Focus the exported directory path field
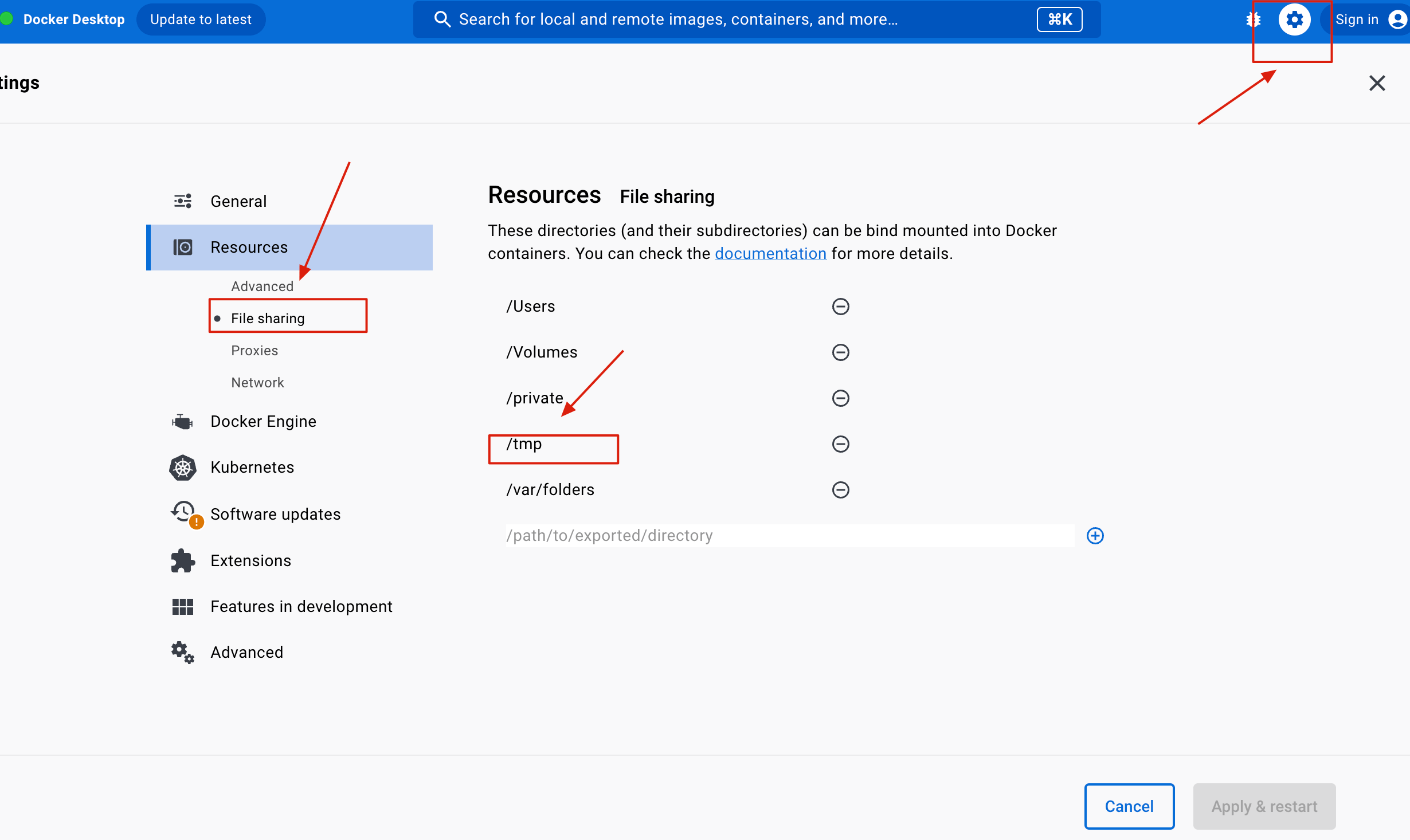The height and width of the screenshot is (840, 1410). click(790, 536)
